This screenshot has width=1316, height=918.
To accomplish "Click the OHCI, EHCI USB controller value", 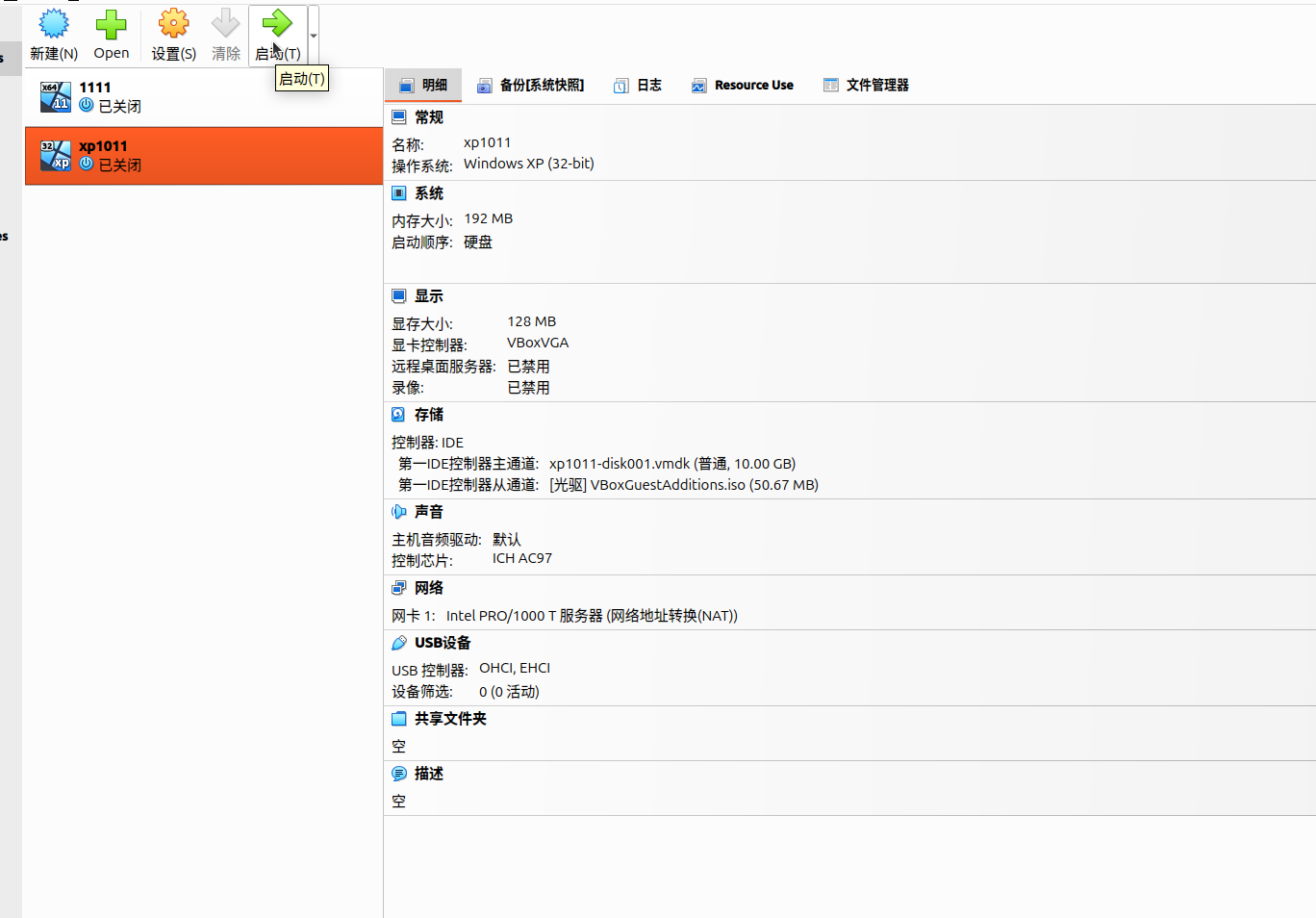I will pyautogui.click(x=515, y=668).
